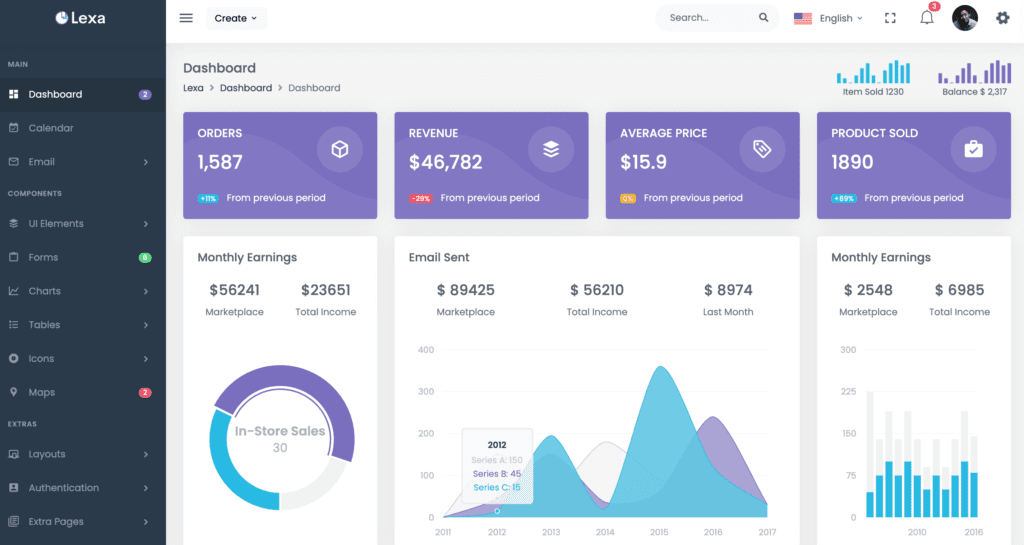The height and width of the screenshot is (545, 1024).
Task: Open the notifications bell
Action: [927, 18]
